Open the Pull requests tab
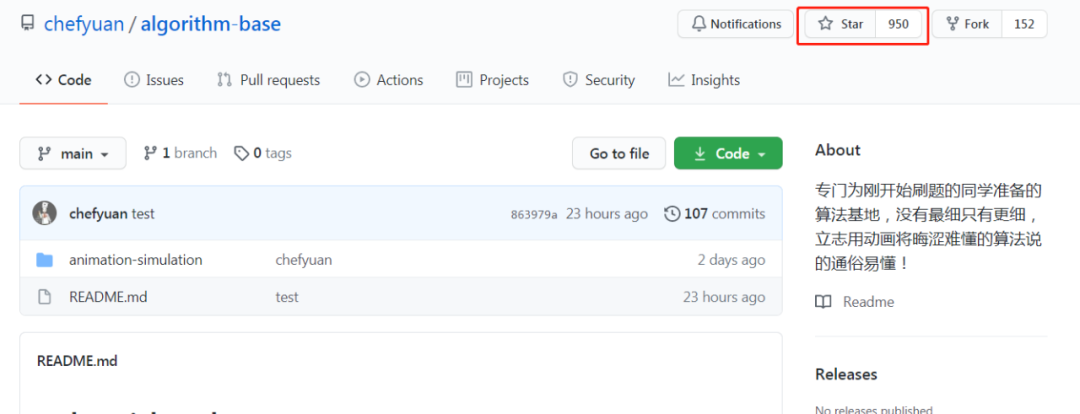 (269, 80)
